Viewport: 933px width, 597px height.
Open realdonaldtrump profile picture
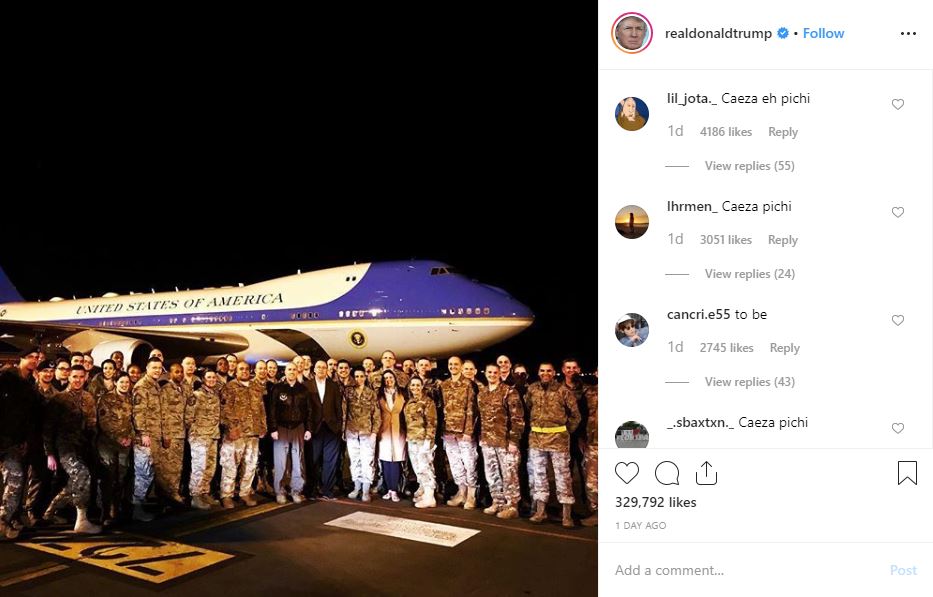coord(632,33)
